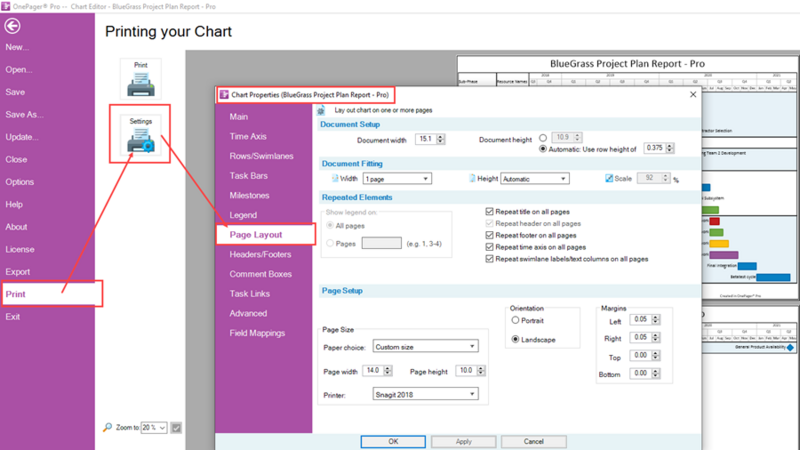Click the page layout gear icon

point(321,110)
